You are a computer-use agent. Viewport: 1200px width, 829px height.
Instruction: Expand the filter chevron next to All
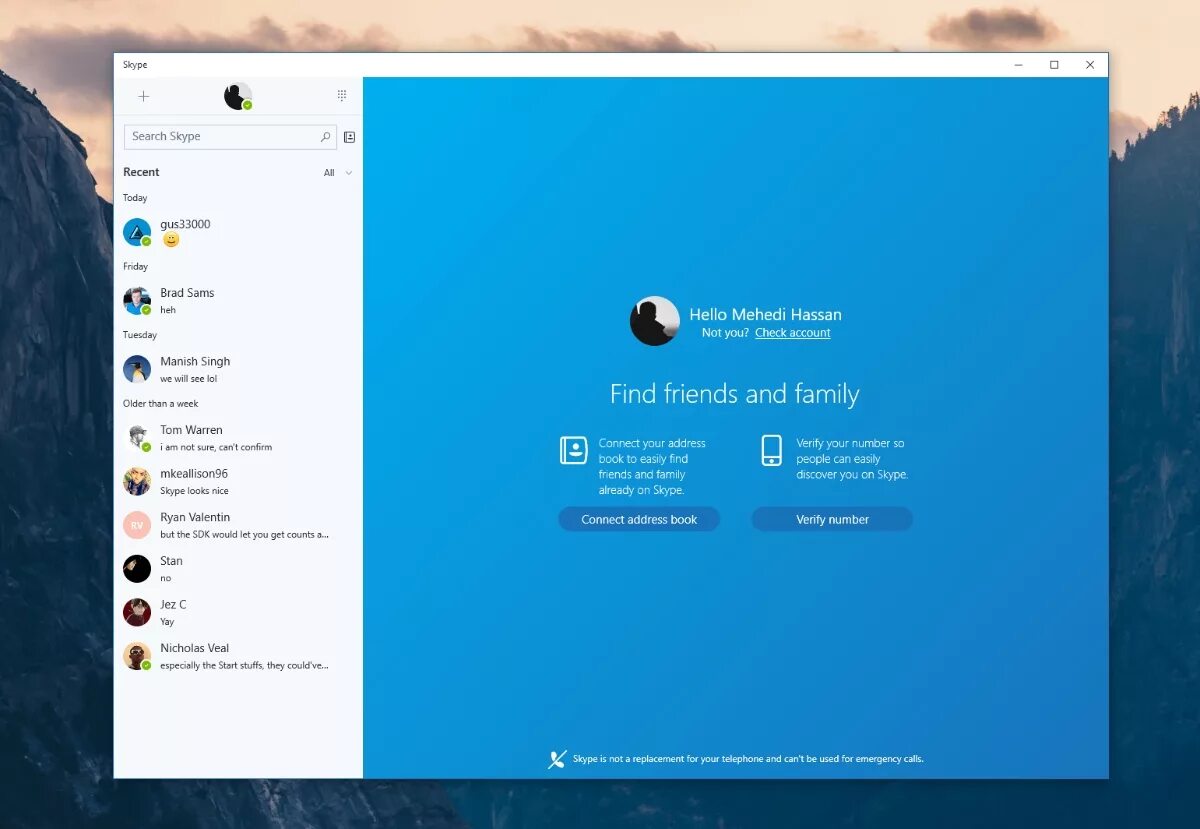pos(347,172)
